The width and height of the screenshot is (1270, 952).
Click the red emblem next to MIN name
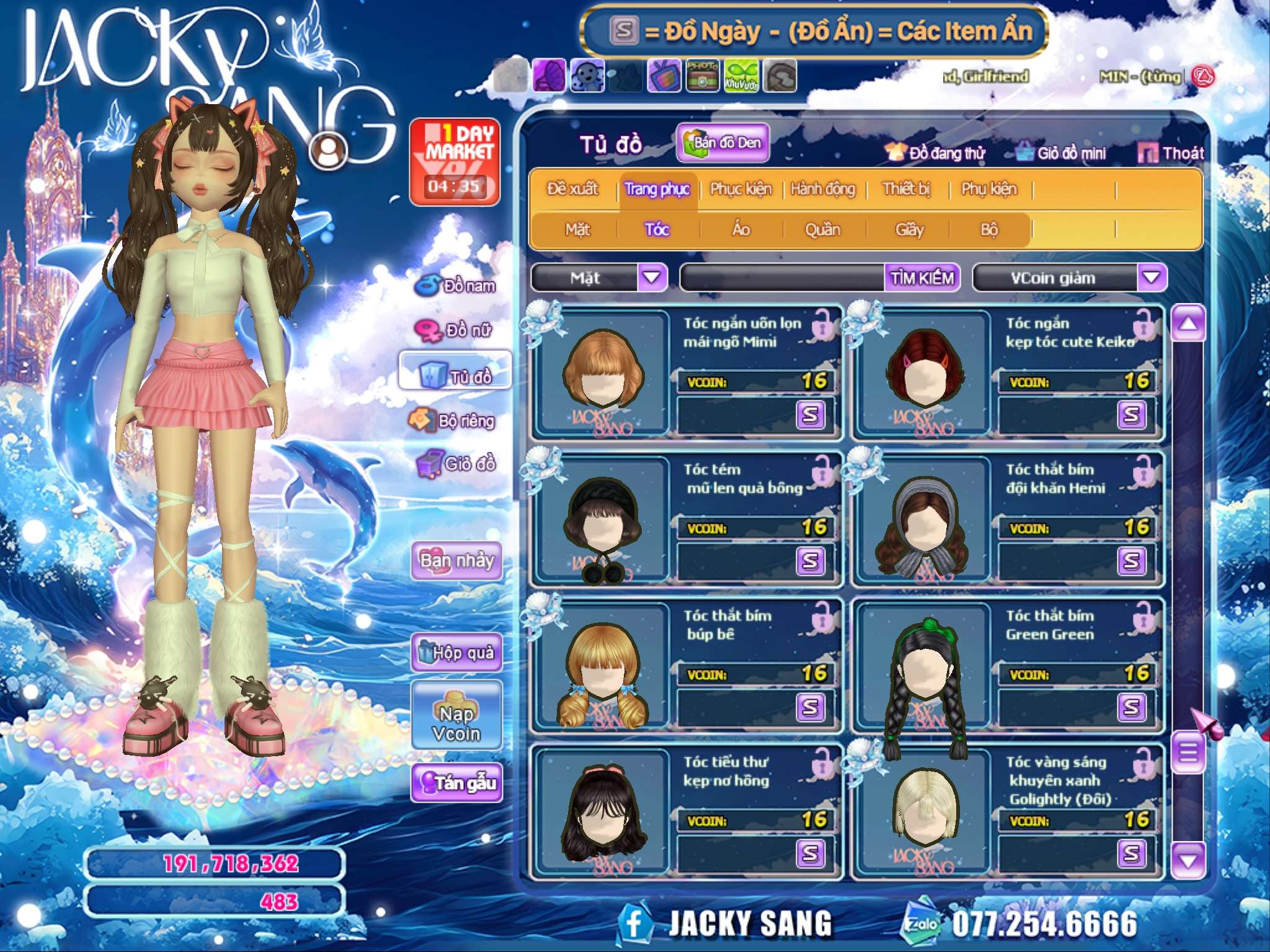(x=1203, y=77)
